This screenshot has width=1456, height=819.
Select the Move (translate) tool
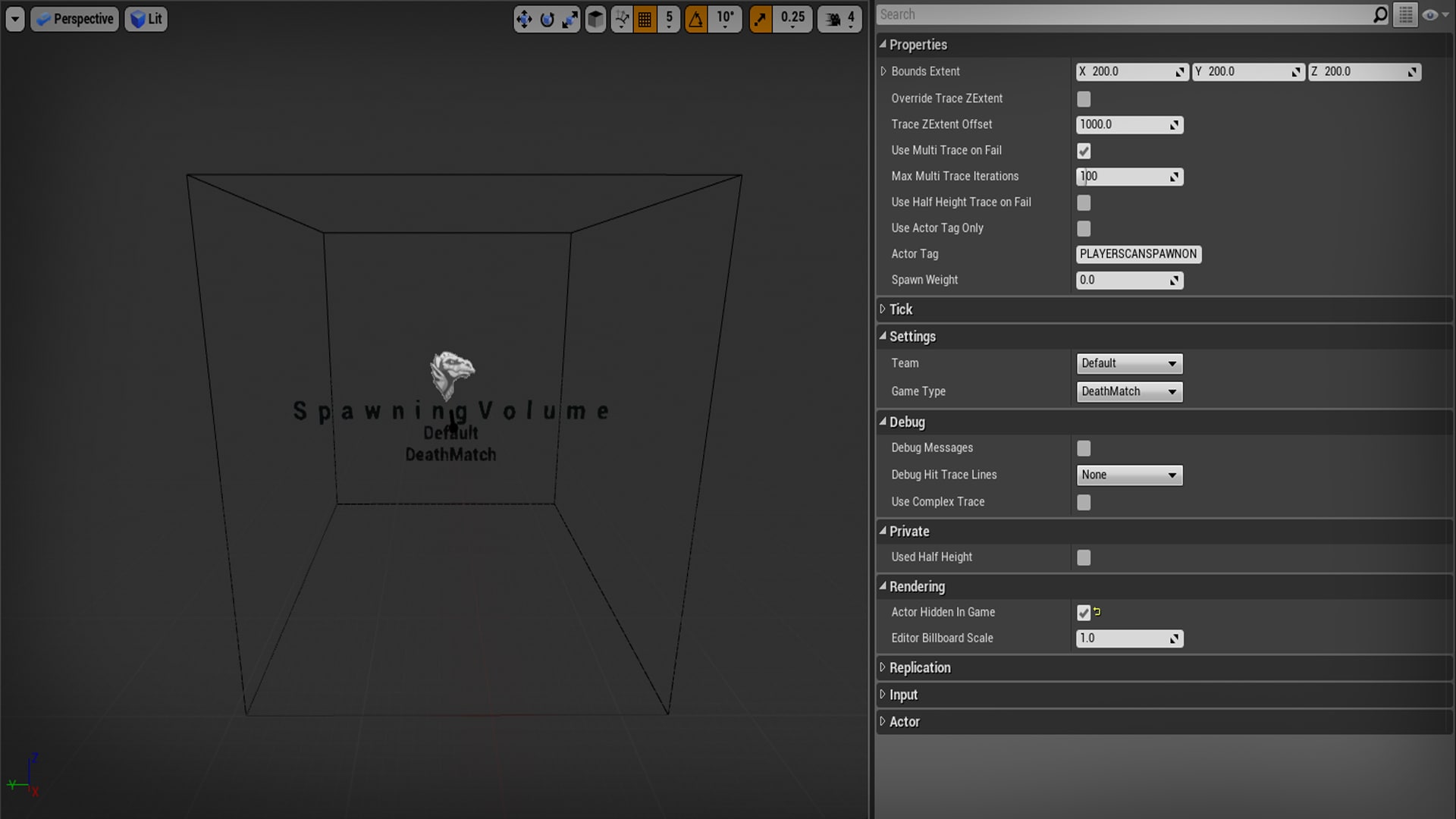pos(523,19)
